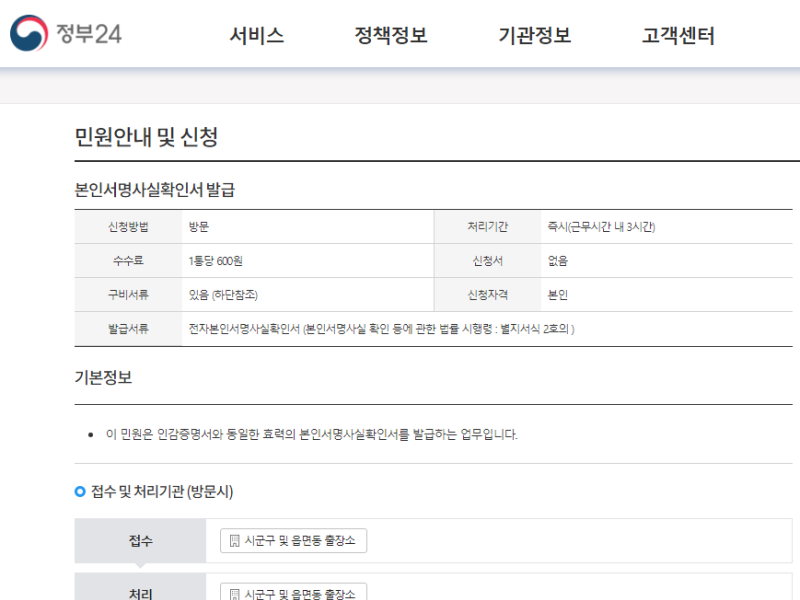Image resolution: width=800 pixels, height=600 pixels.
Task: Click the 구비서류 label cell
Action: click(x=128, y=294)
